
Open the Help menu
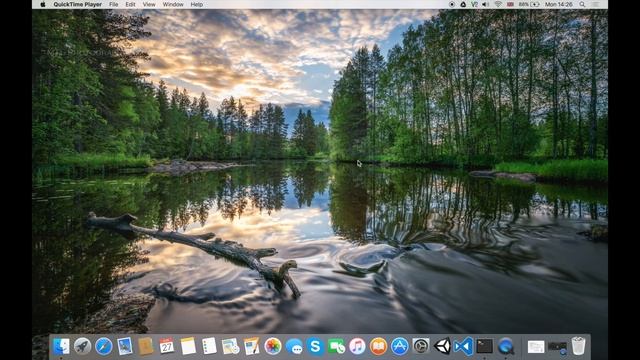click(x=197, y=4)
